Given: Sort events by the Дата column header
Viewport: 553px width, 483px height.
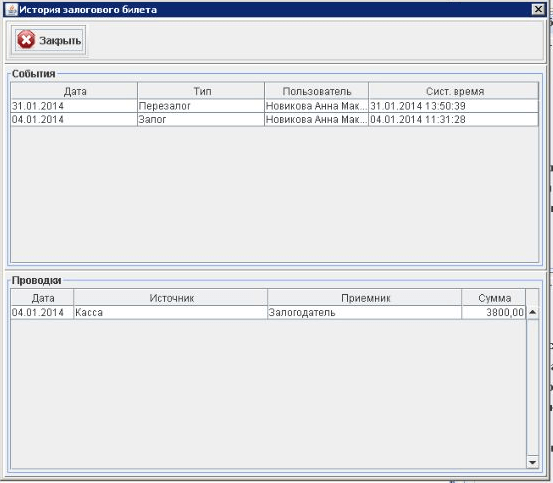Looking at the screenshot, I should 74,91.
